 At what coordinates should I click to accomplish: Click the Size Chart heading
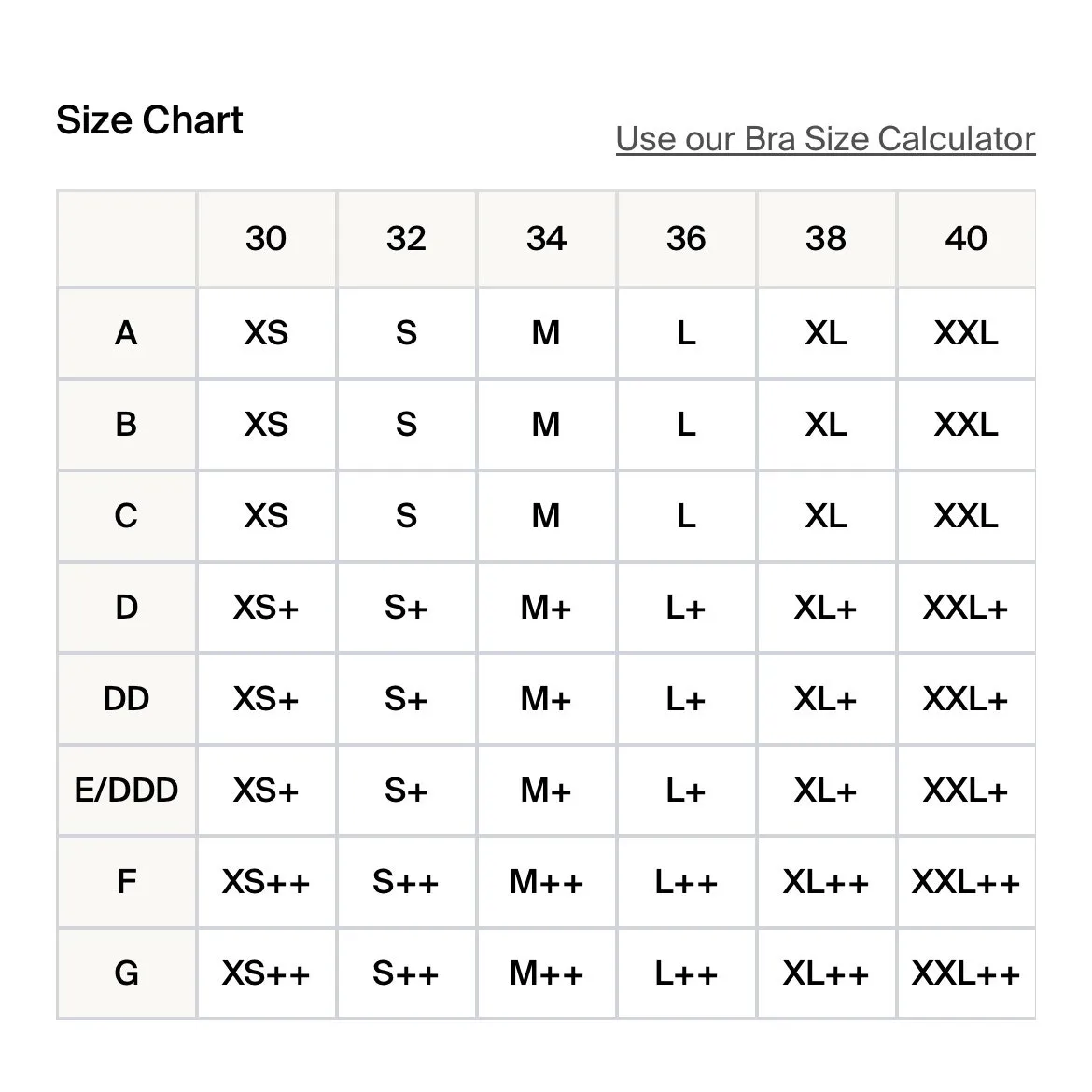coord(149,120)
